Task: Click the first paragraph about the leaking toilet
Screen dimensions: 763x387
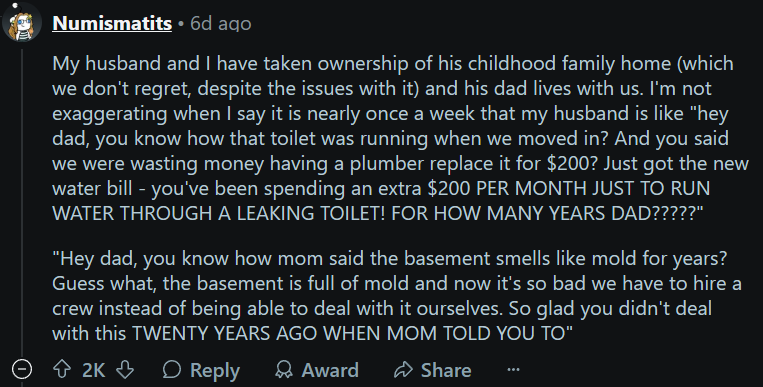Action: point(400,138)
